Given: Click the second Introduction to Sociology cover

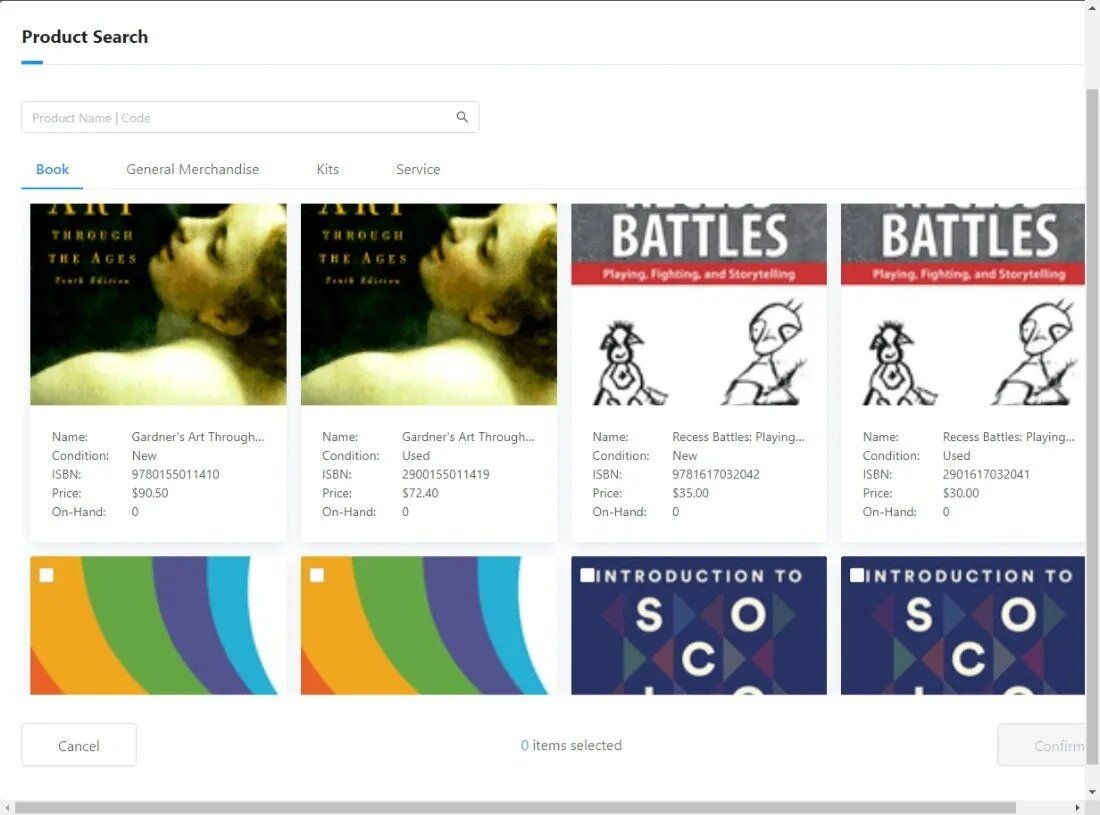Looking at the screenshot, I should point(962,625).
